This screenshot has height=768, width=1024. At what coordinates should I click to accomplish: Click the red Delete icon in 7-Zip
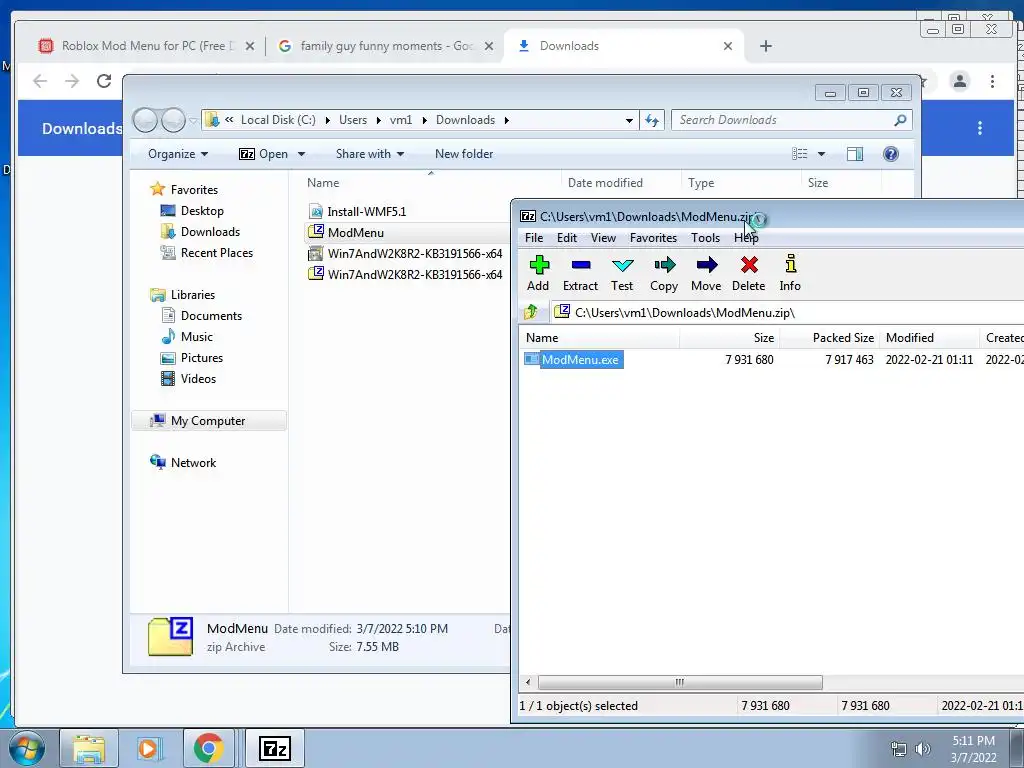[x=748, y=273]
